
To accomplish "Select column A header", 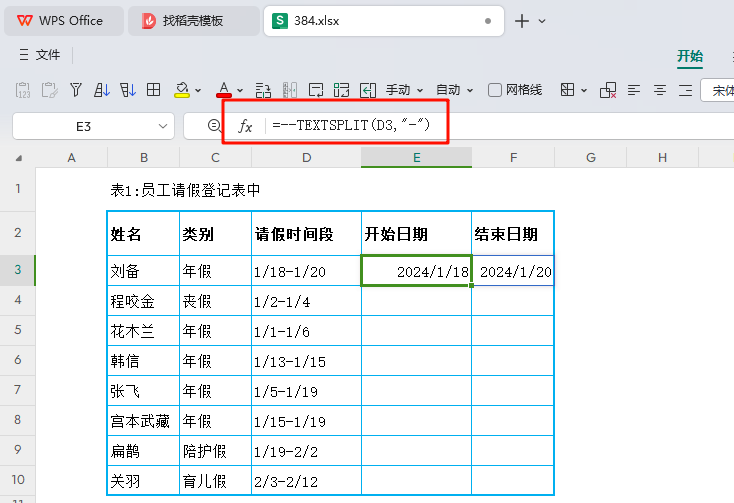I will pos(72,158).
